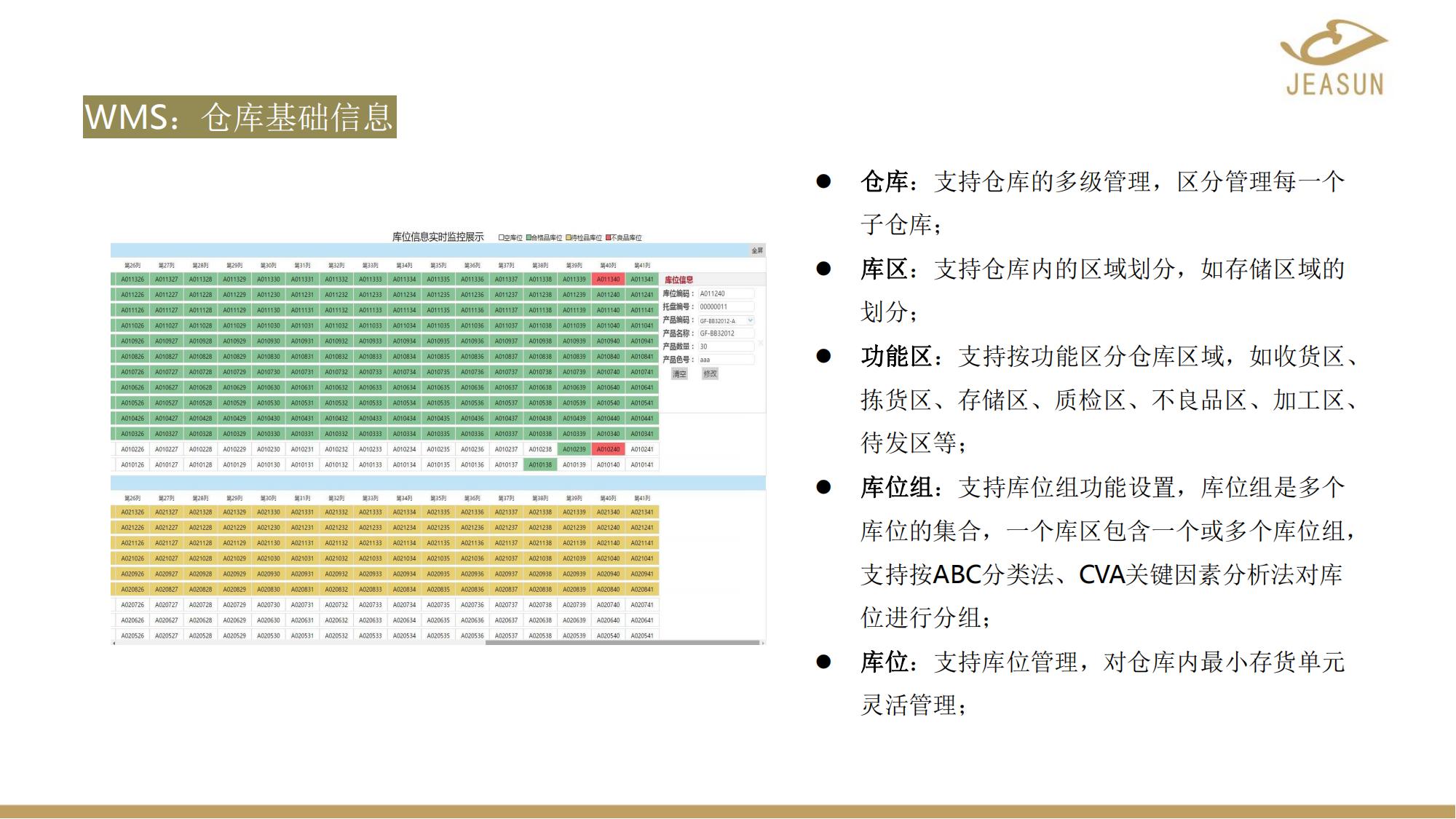Click the 全屏 fullscreen button

tap(757, 250)
